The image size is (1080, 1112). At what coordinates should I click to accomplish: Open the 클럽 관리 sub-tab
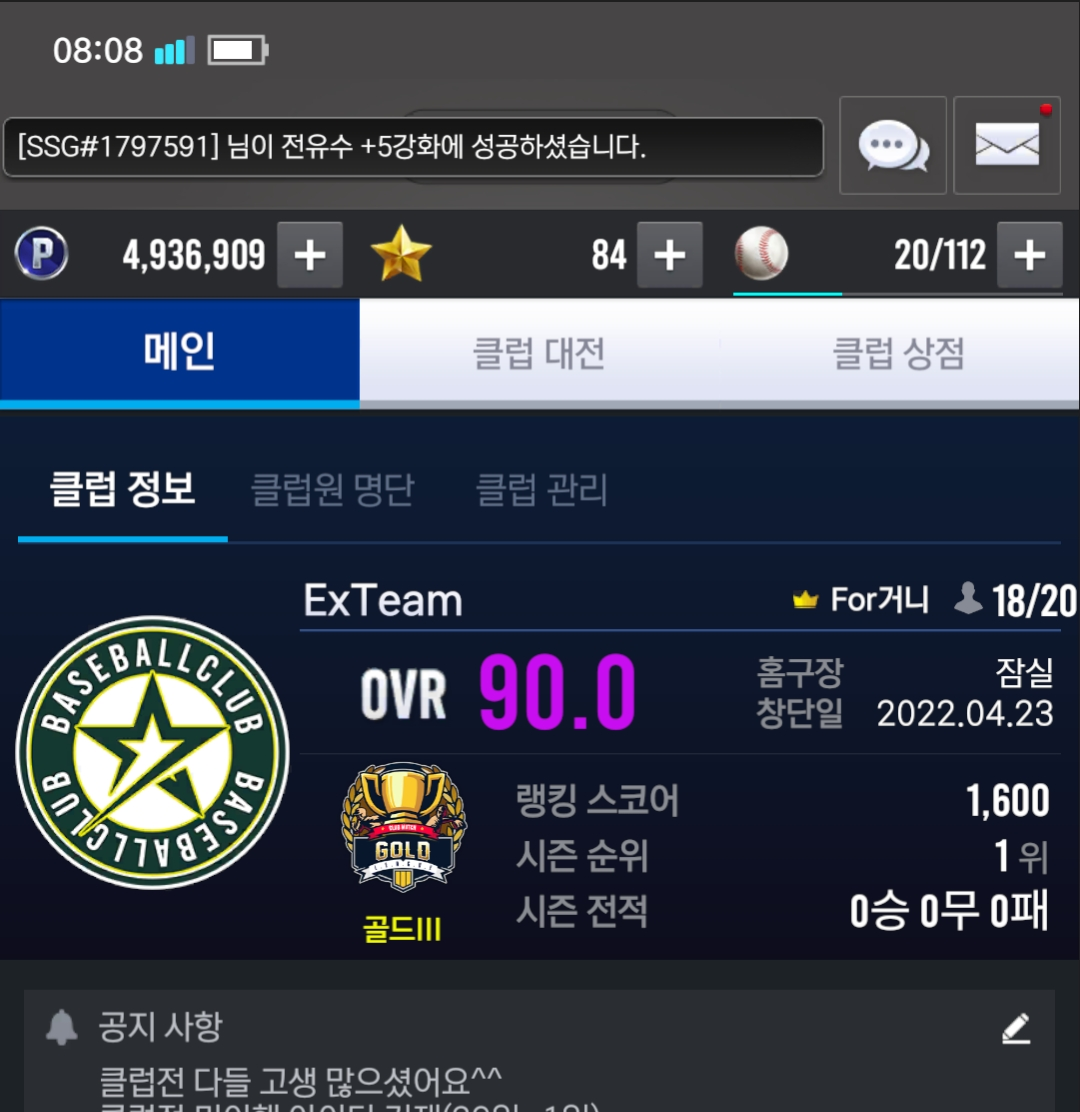tap(542, 489)
